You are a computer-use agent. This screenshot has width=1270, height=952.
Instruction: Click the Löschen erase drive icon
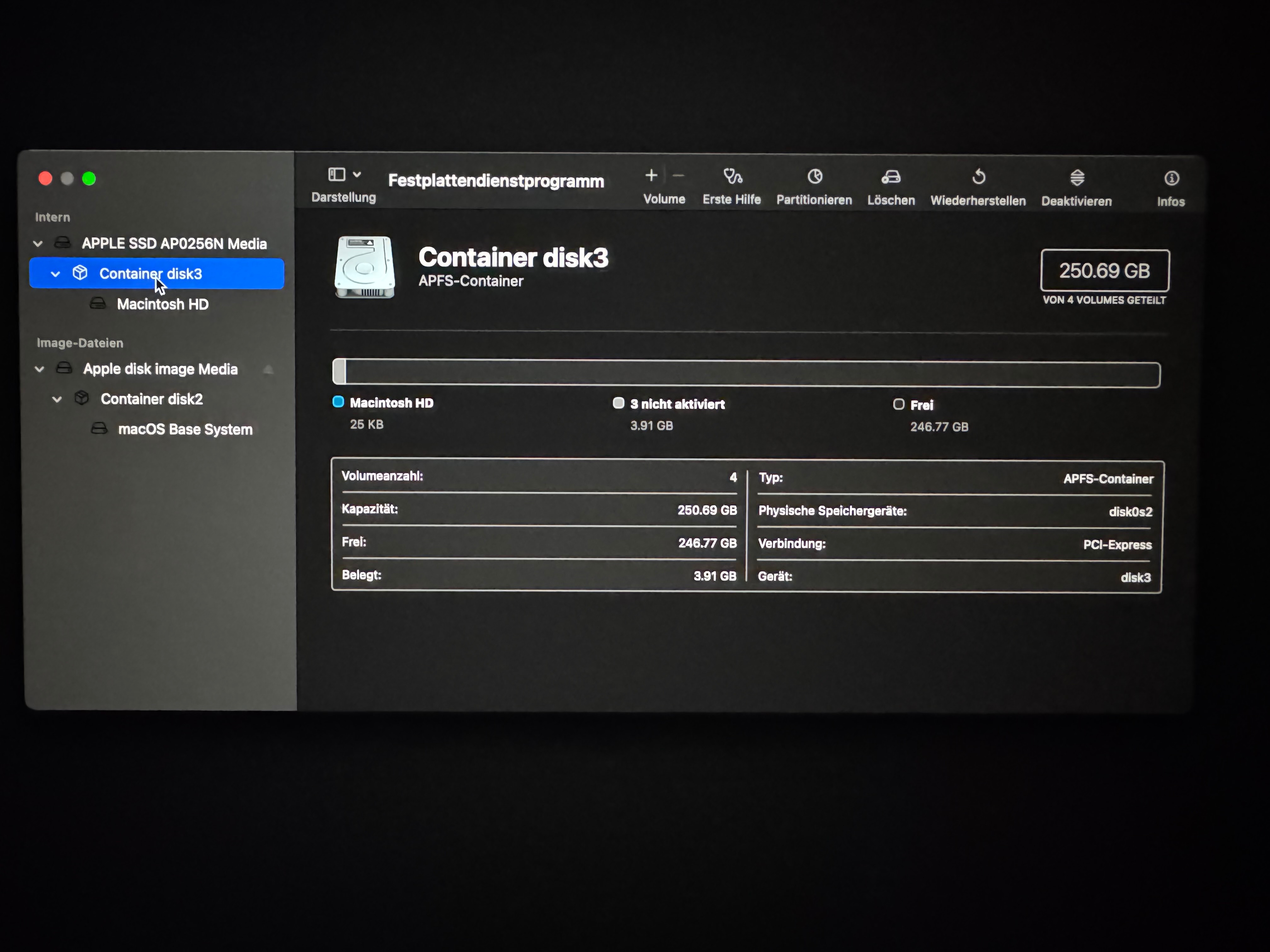pyautogui.click(x=891, y=177)
